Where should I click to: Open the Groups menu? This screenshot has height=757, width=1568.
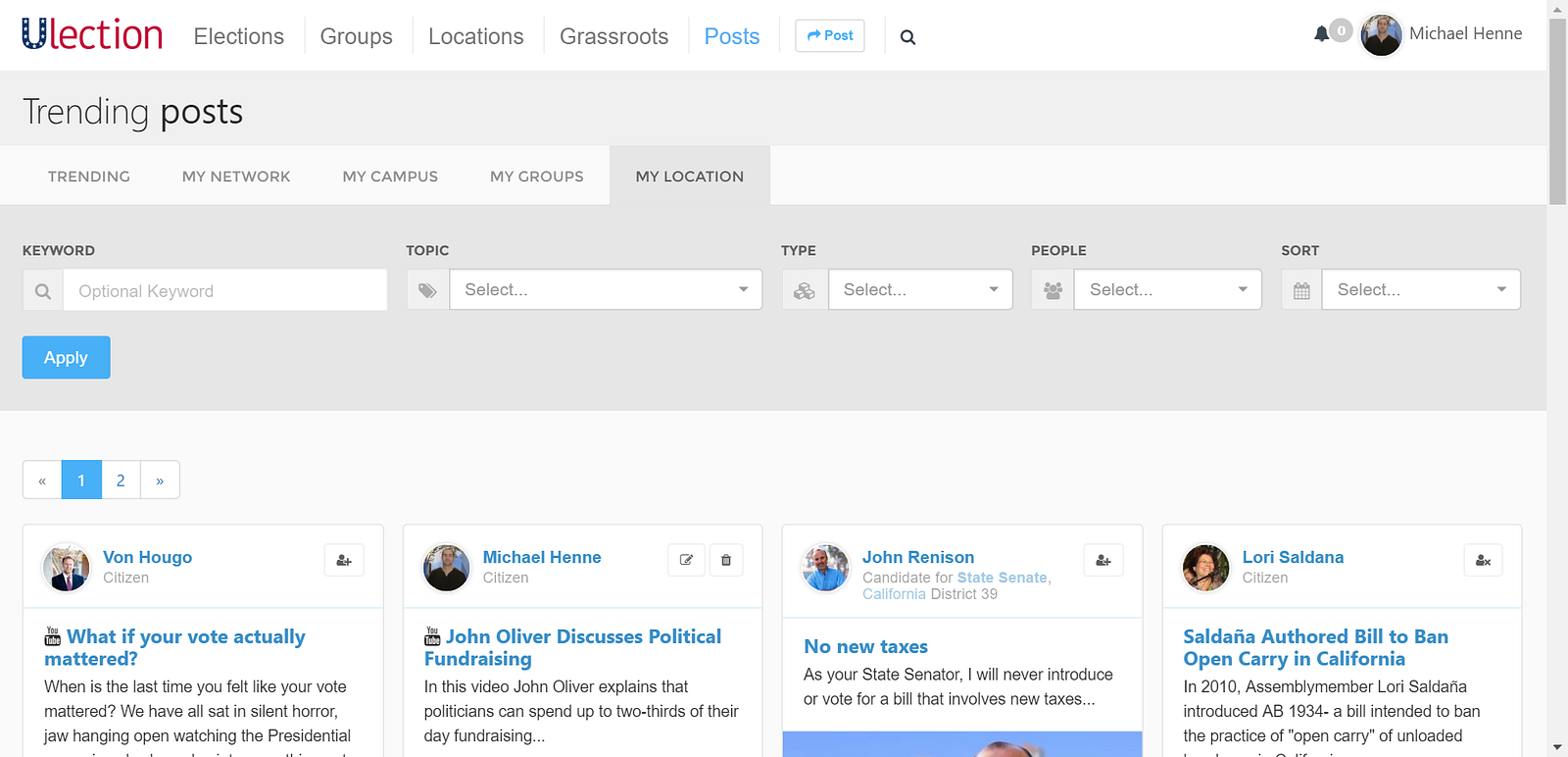(357, 36)
